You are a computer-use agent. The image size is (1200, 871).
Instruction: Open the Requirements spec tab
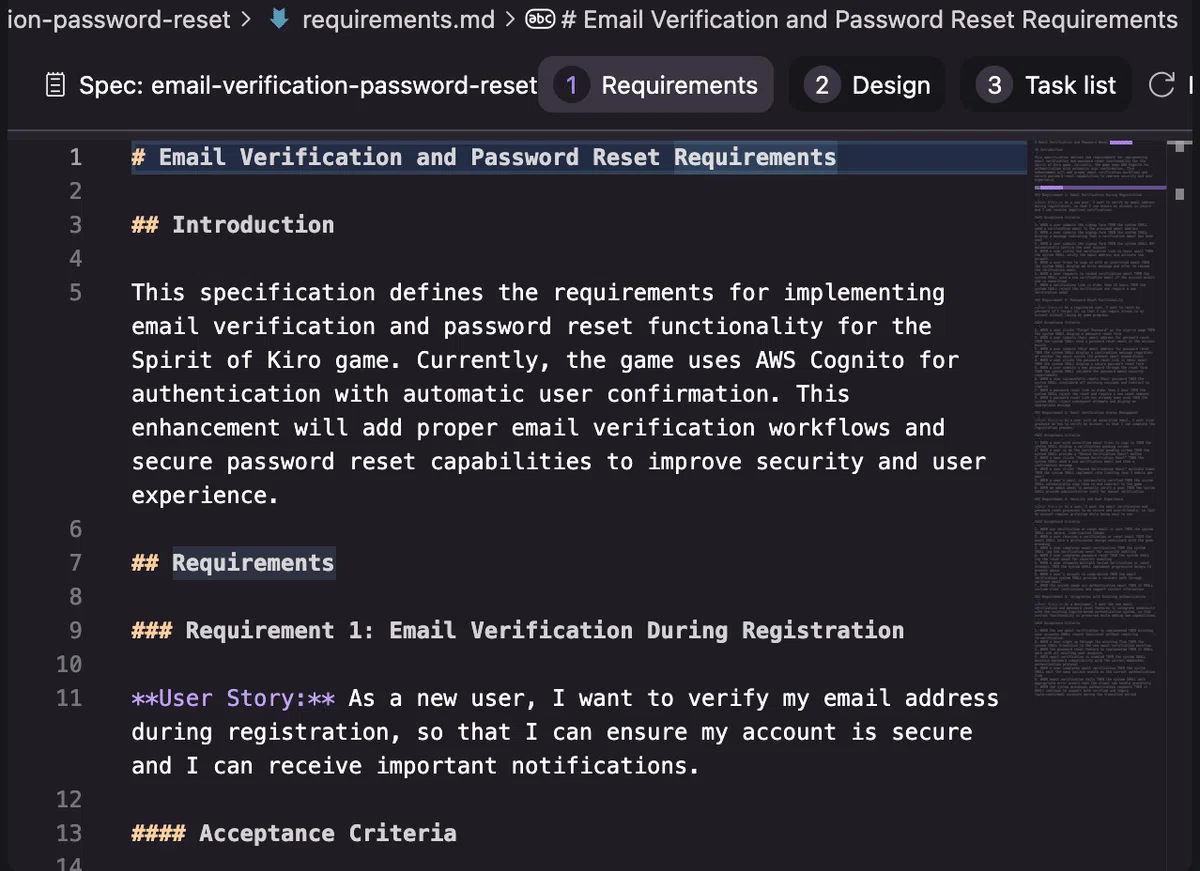click(x=655, y=86)
